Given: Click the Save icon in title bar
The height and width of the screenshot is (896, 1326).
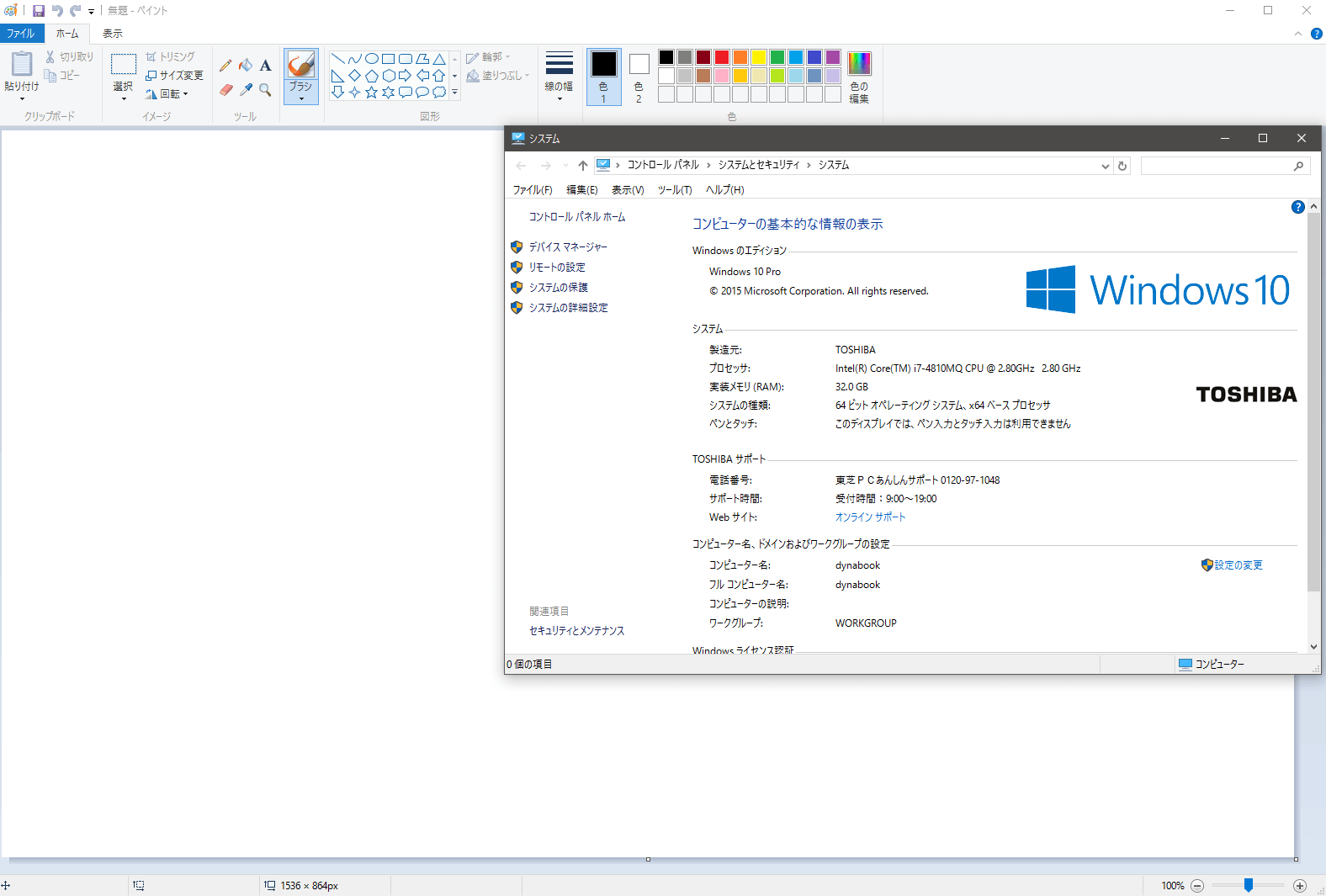Looking at the screenshot, I should 38,11.
